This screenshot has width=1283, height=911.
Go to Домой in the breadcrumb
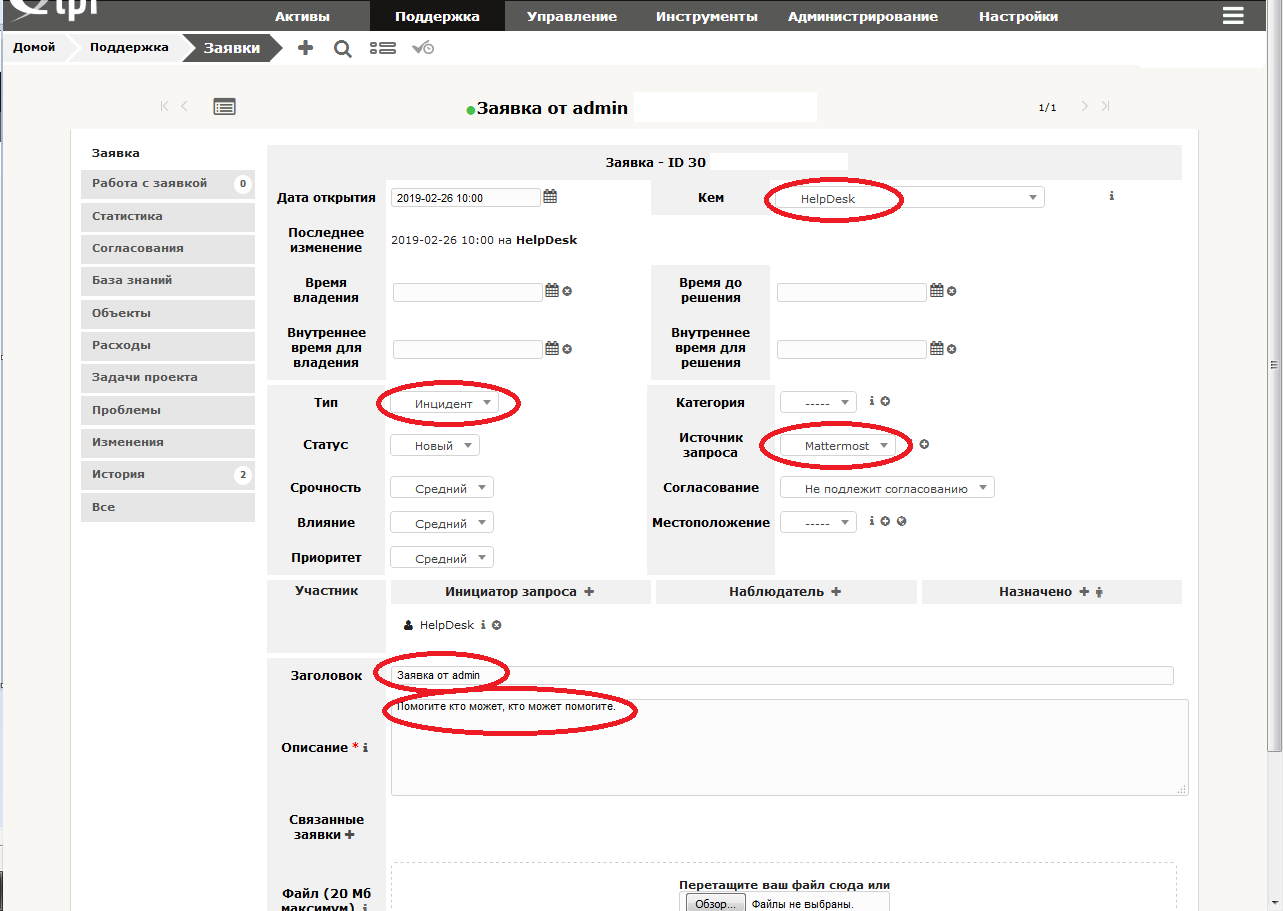[x=34, y=47]
